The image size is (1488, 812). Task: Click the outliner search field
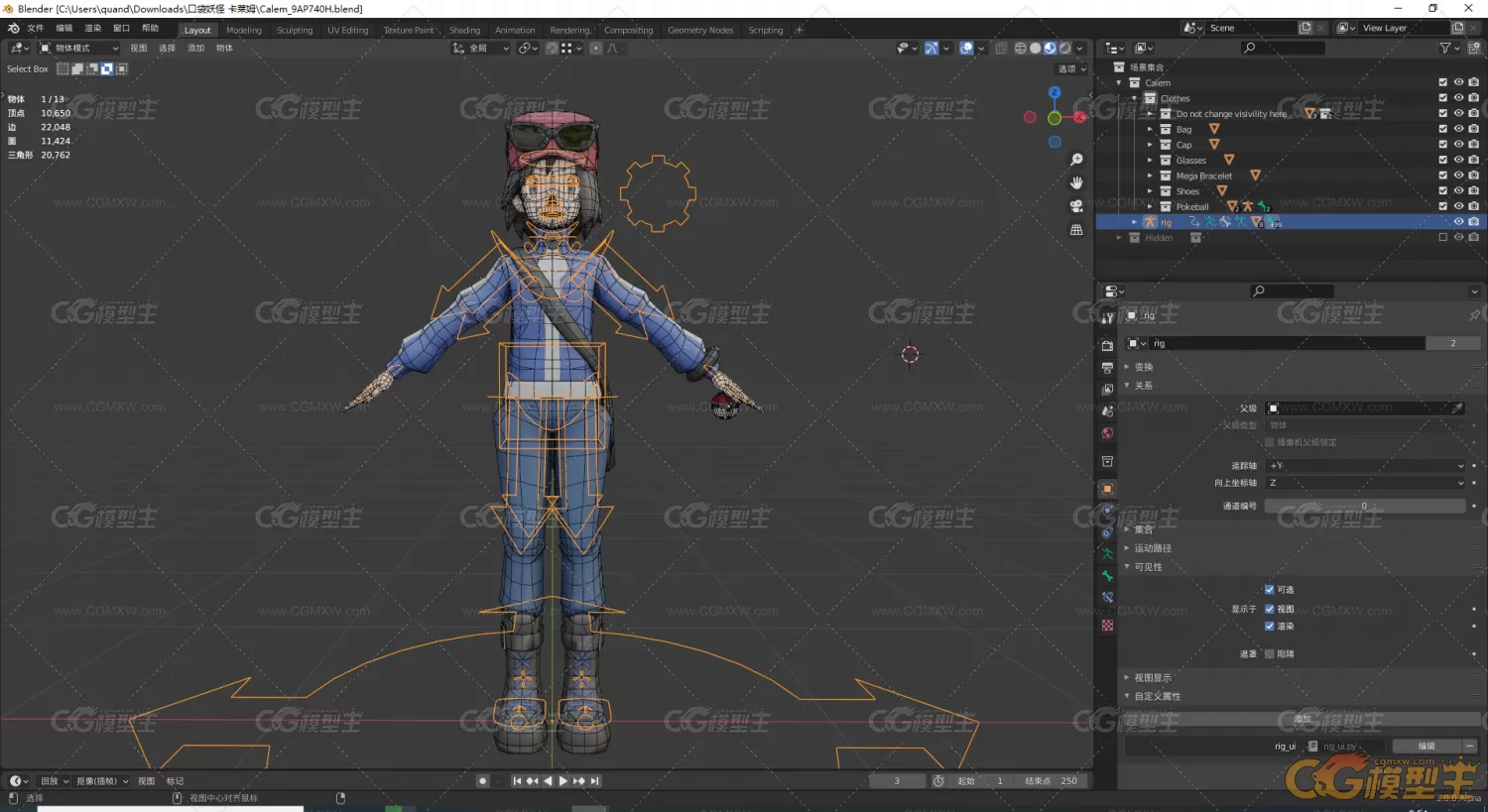(x=1283, y=48)
